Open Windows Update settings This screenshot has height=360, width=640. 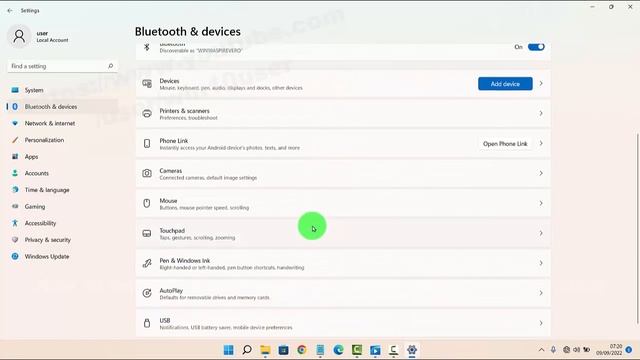click(x=61, y=256)
